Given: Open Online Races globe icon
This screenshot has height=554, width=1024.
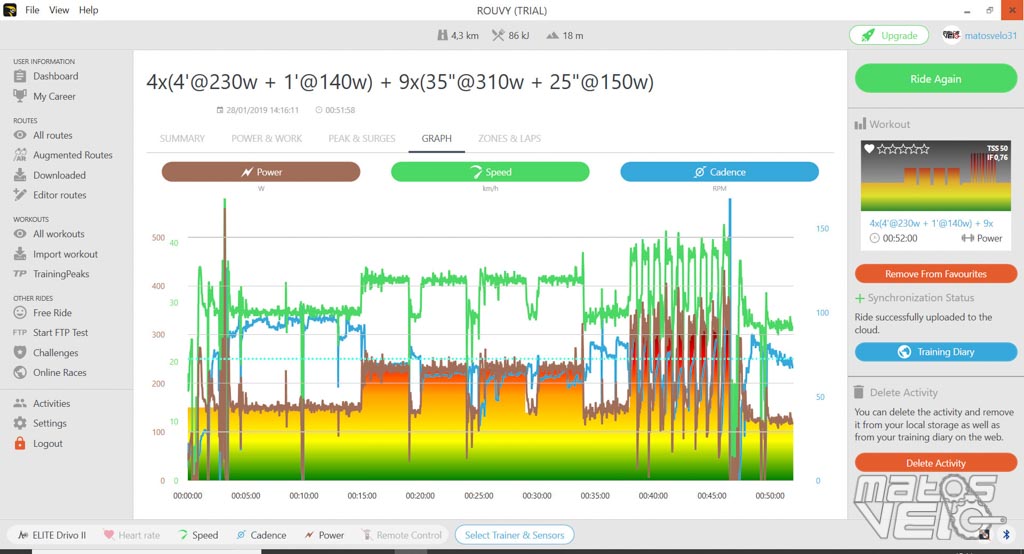Looking at the screenshot, I should pyautogui.click(x=20, y=372).
